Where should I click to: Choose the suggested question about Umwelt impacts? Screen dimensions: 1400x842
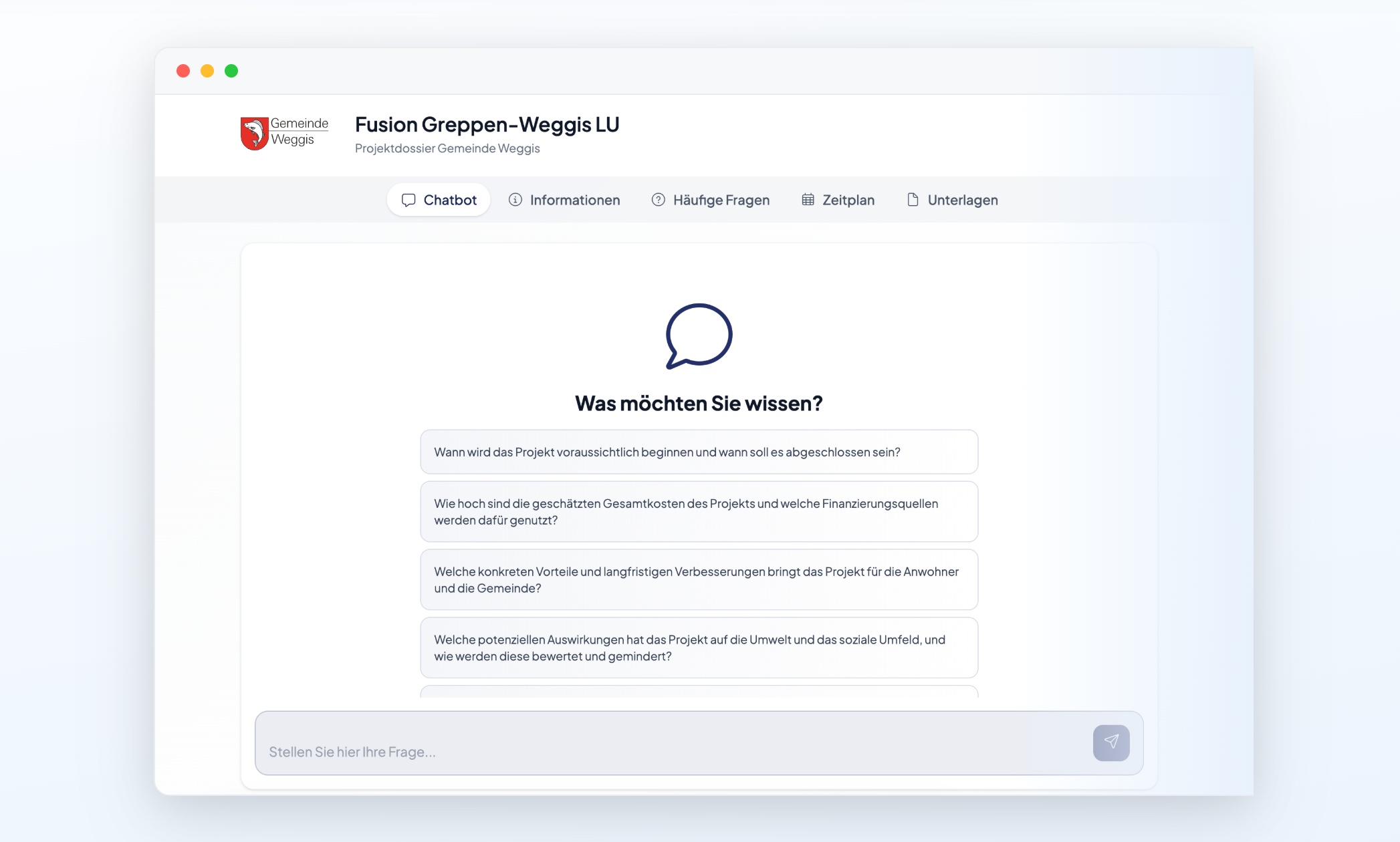click(699, 648)
